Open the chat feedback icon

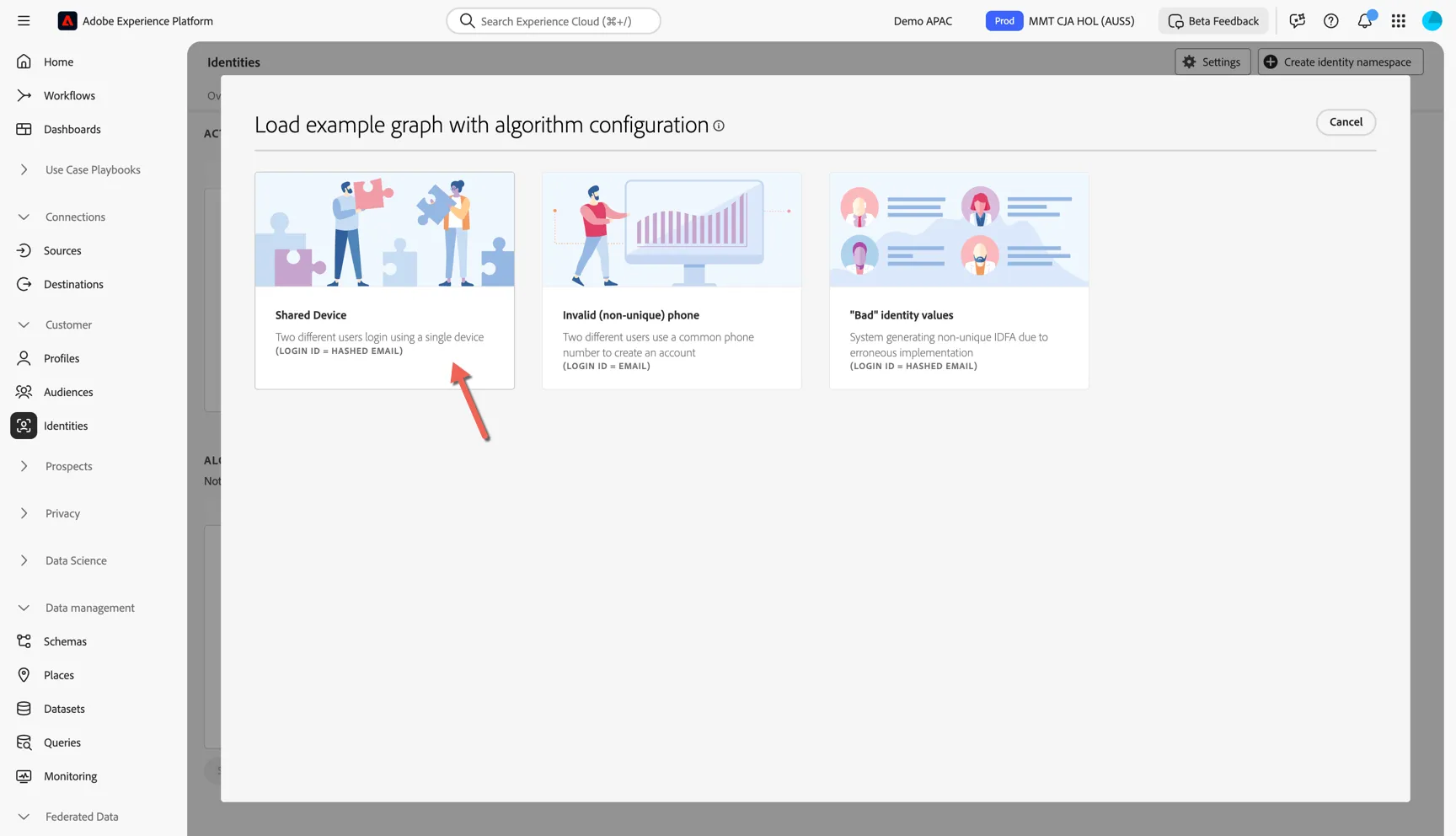pos(1298,21)
